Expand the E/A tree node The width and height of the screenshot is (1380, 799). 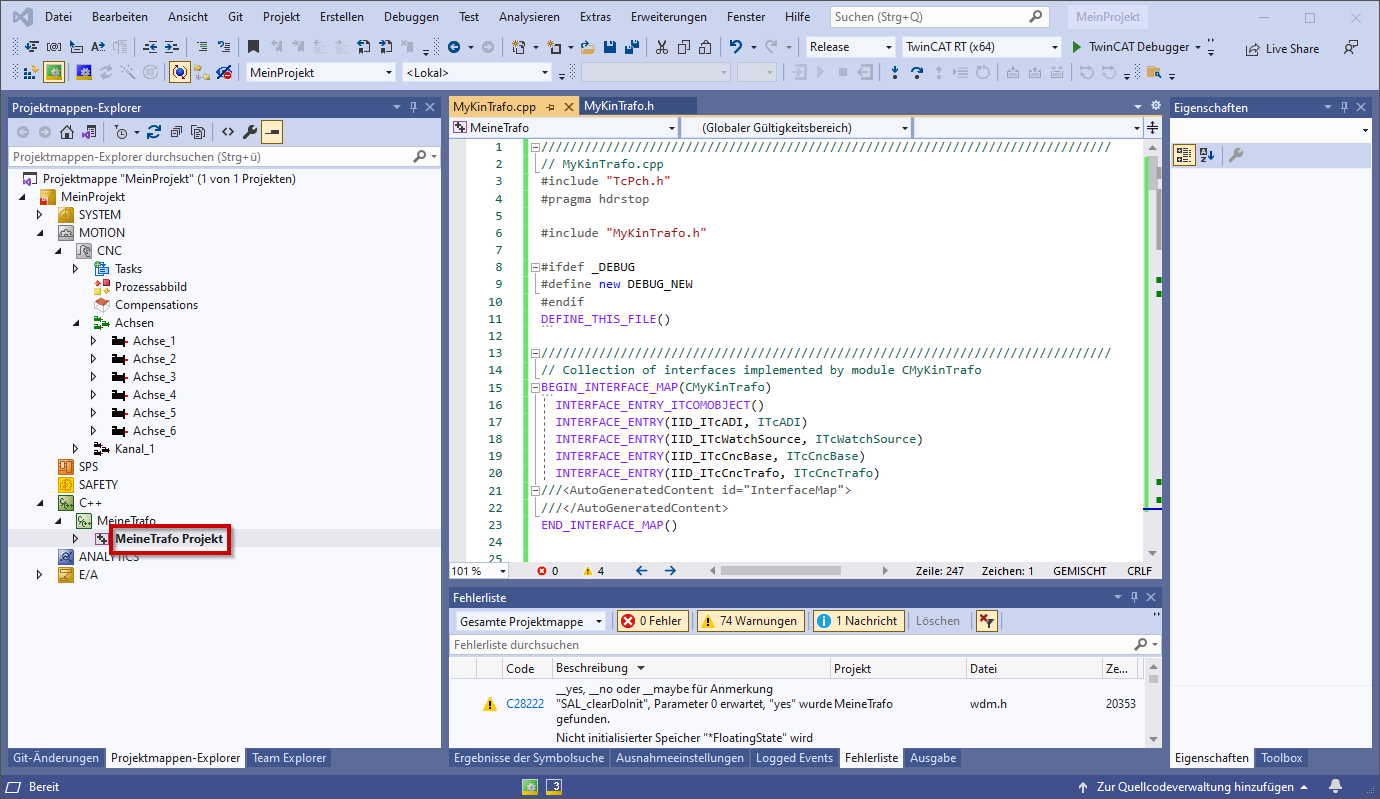40,575
